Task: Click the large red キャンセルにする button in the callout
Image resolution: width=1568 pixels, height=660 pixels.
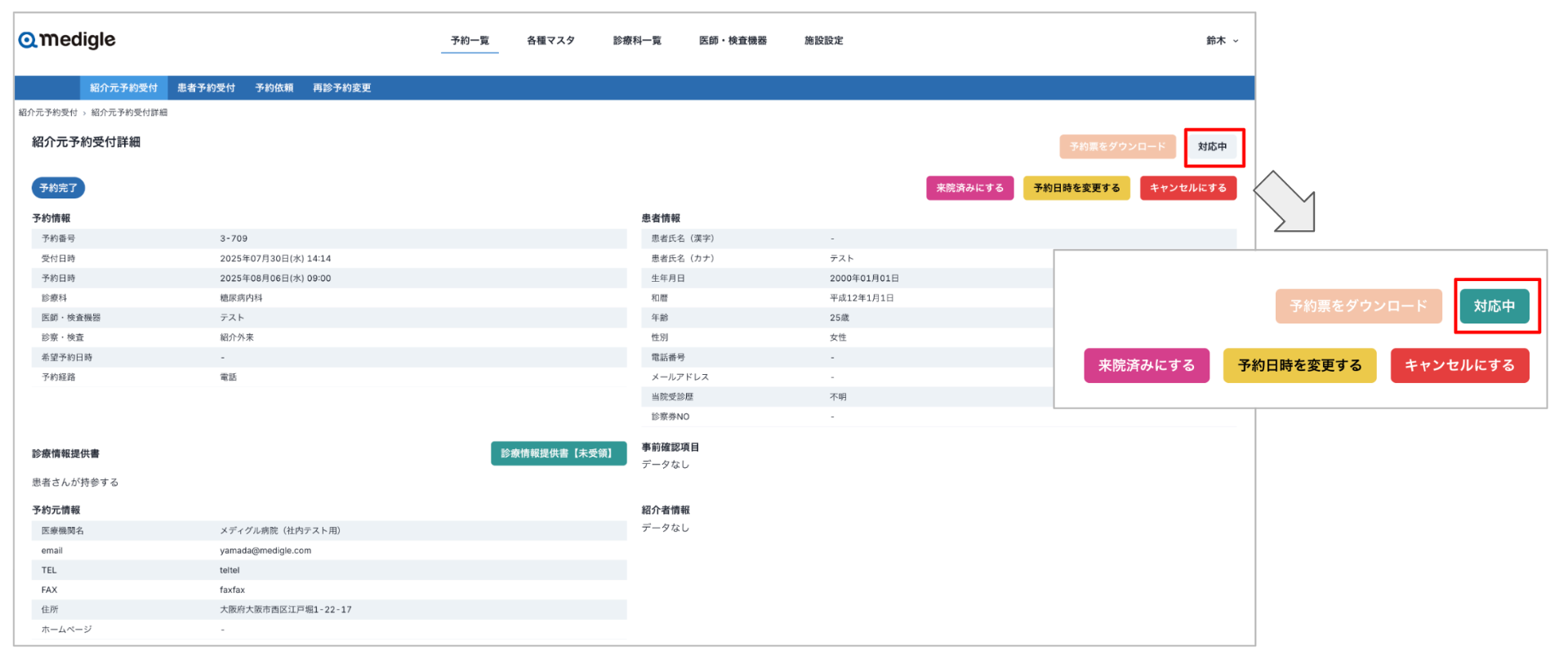Action: [1459, 365]
